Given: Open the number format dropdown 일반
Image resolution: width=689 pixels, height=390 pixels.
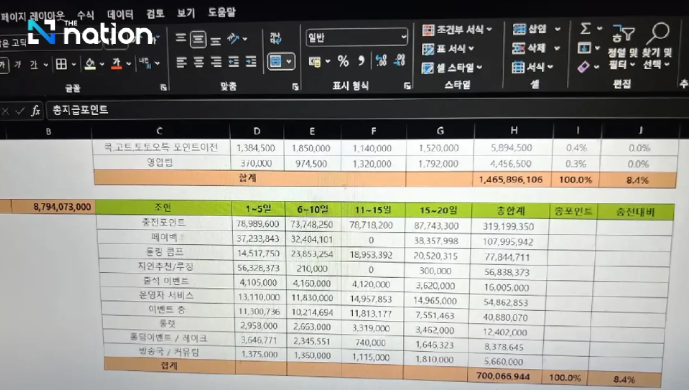Looking at the screenshot, I should coord(356,38).
